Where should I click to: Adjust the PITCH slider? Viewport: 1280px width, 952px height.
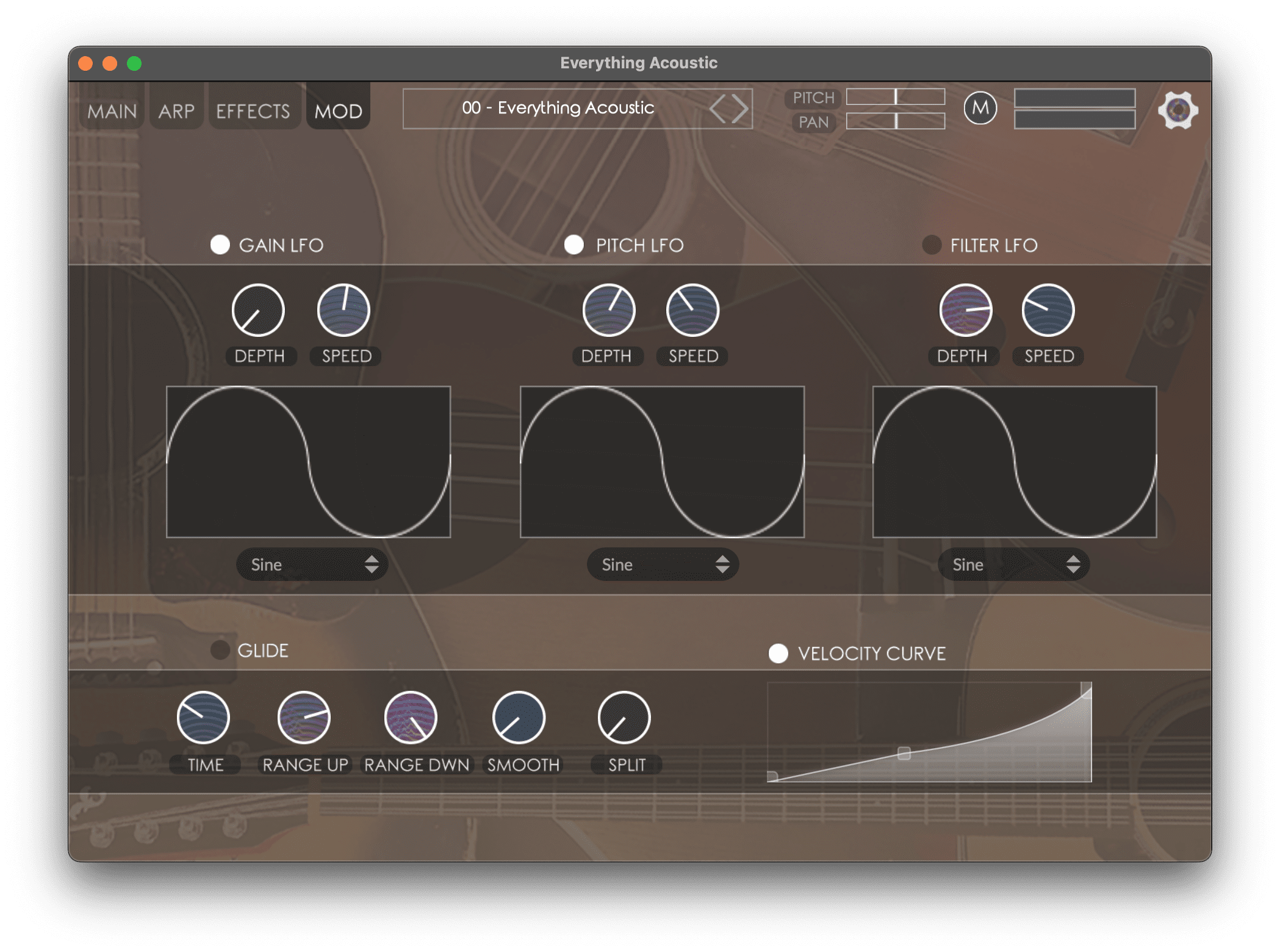point(894,98)
